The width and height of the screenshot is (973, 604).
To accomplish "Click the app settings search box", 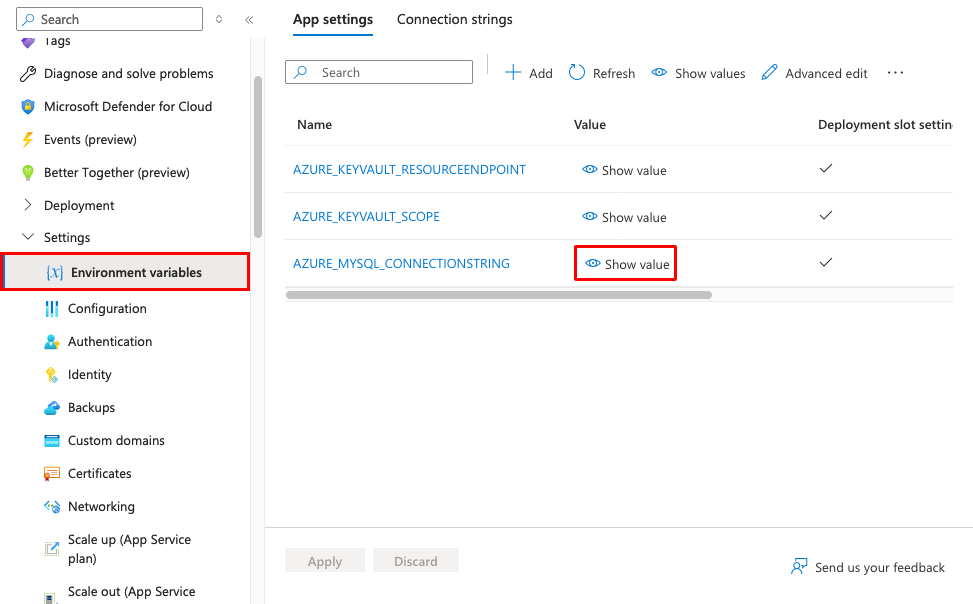I will coord(378,71).
